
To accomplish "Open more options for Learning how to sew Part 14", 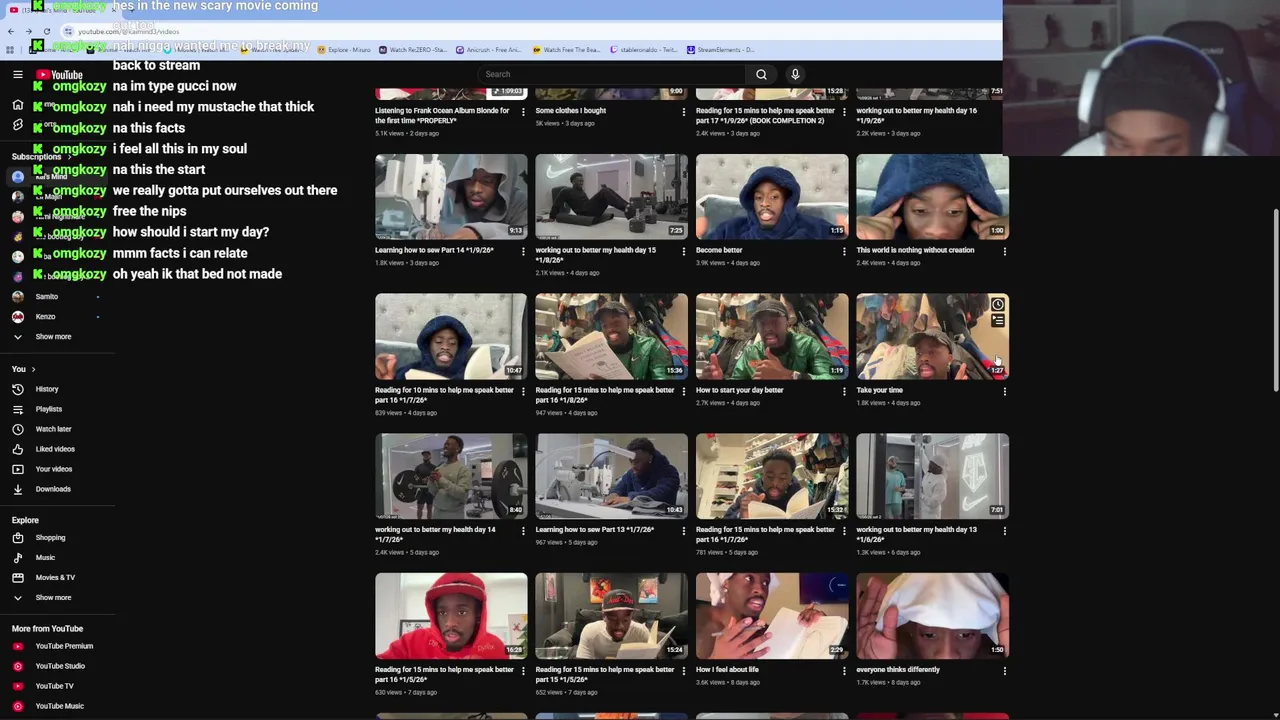I will (x=523, y=252).
